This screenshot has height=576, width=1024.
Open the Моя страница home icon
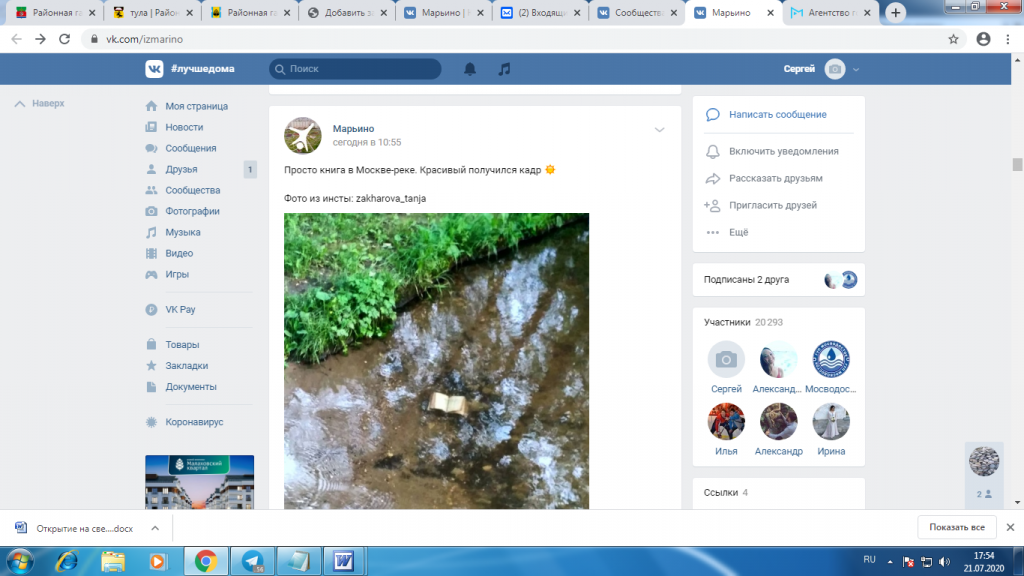tap(152, 106)
